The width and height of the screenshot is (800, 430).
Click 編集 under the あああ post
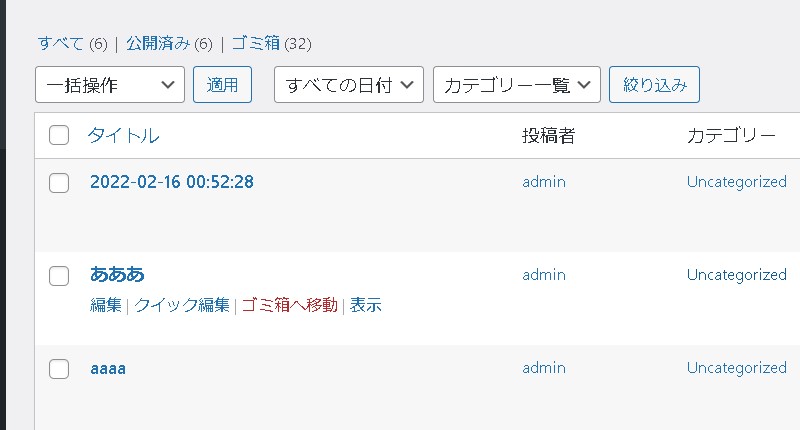click(x=106, y=305)
